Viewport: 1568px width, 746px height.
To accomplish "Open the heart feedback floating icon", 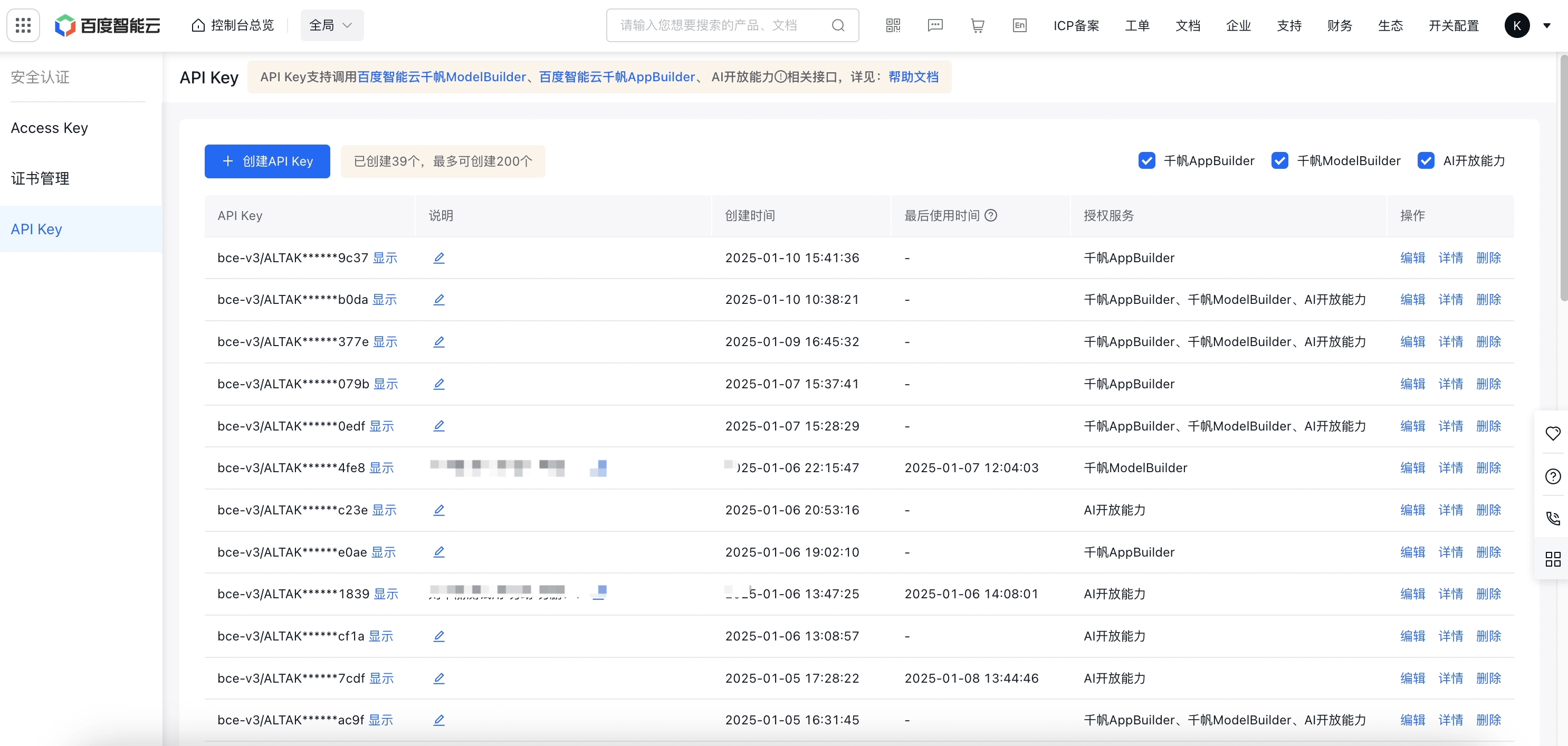I will coord(1553,433).
